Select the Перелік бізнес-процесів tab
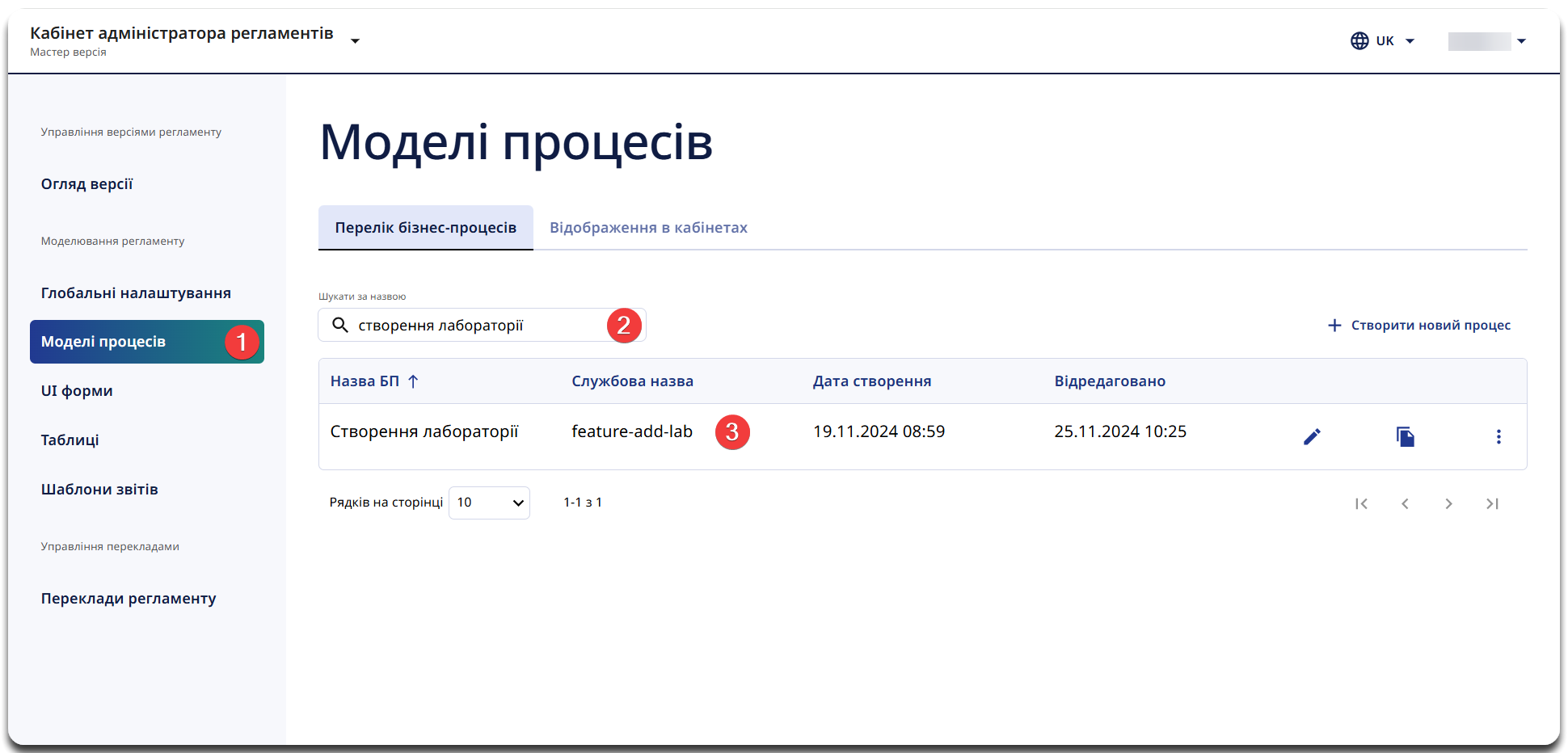 click(425, 228)
